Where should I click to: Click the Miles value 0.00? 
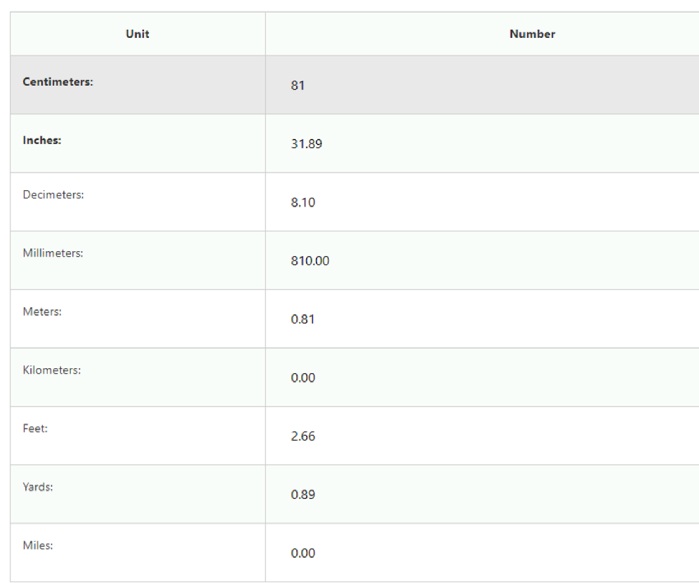click(303, 553)
